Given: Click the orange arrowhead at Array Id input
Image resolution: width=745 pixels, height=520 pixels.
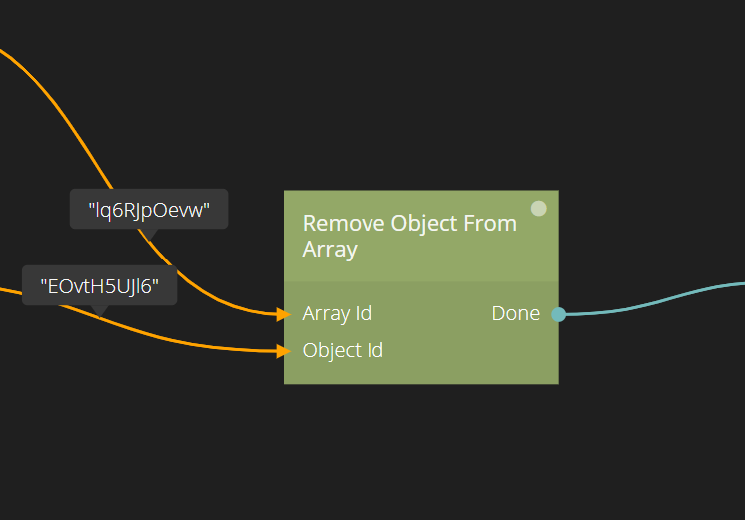Looking at the screenshot, I should point(283,314).
